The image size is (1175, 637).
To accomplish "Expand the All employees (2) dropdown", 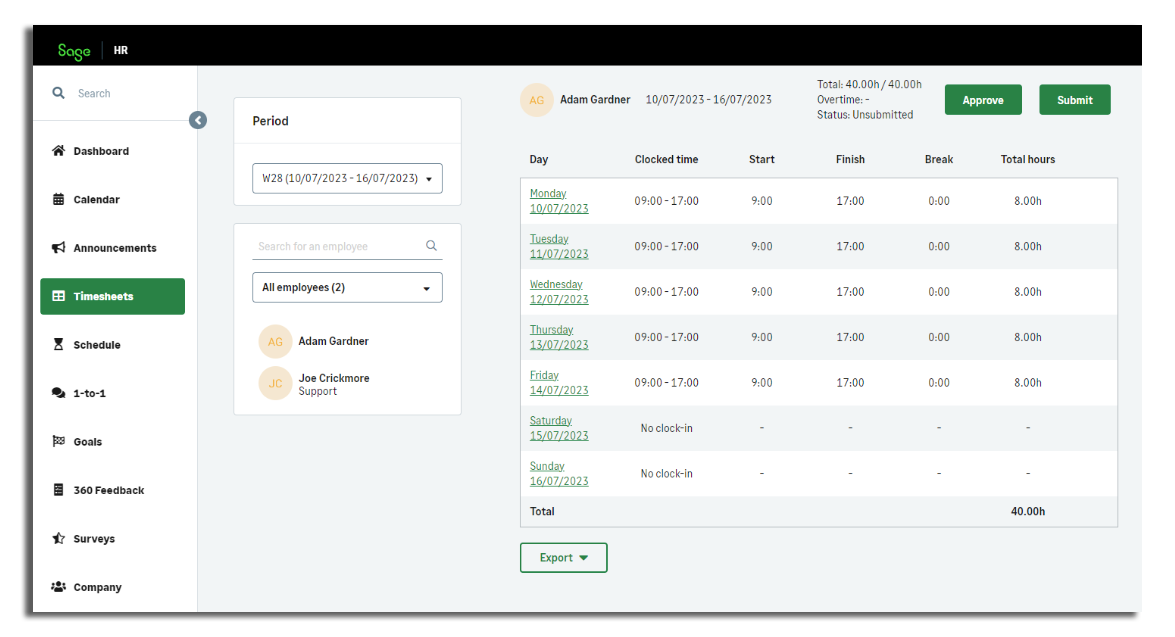I will (347, 288).
